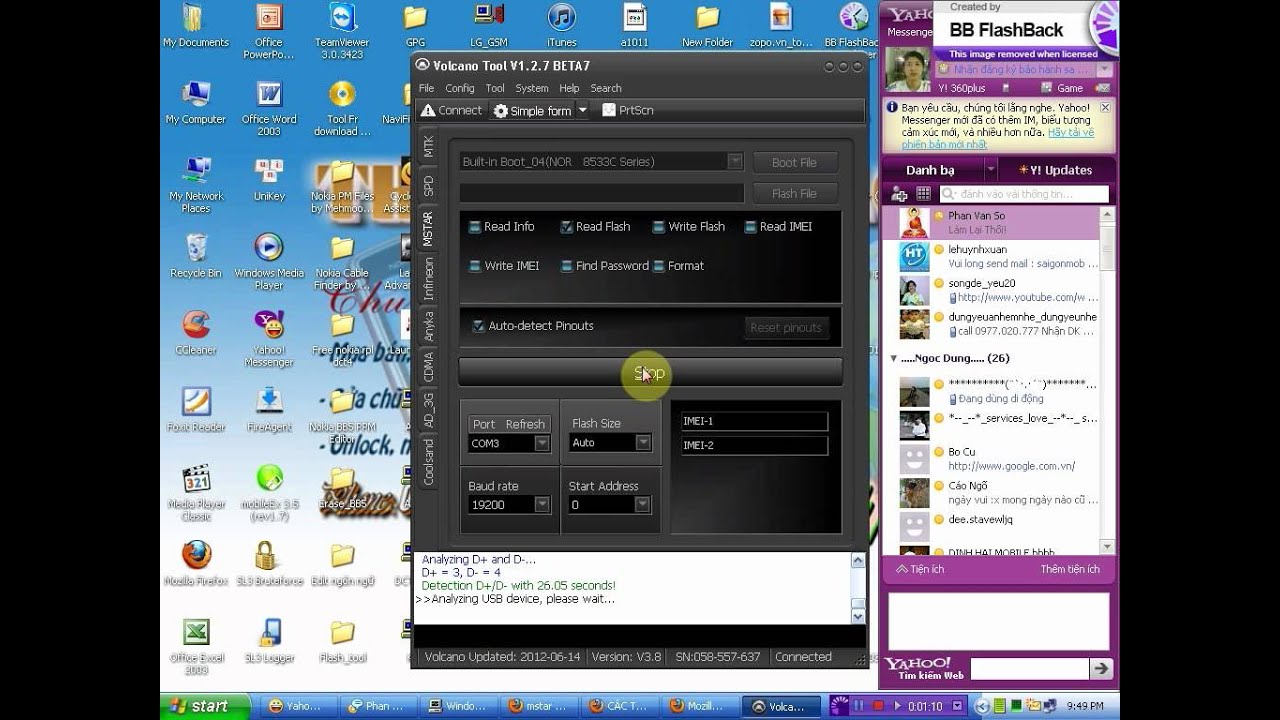Open the Mozilla Firefox desktop icon

click(196, 563)
